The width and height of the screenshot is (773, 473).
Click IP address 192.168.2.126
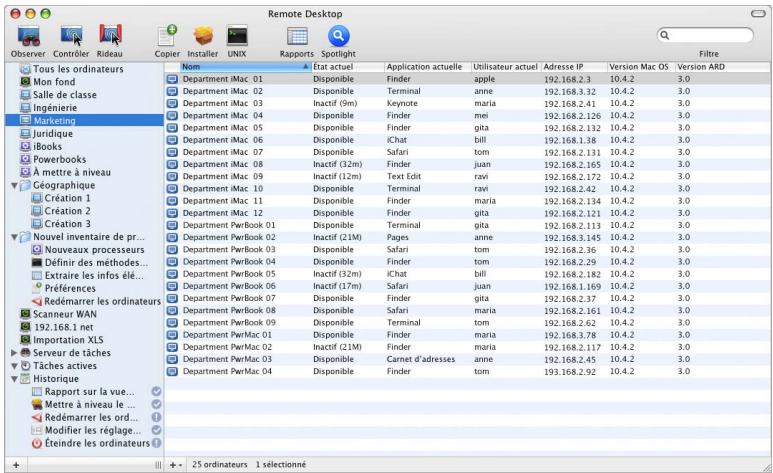tap(572, 116)
